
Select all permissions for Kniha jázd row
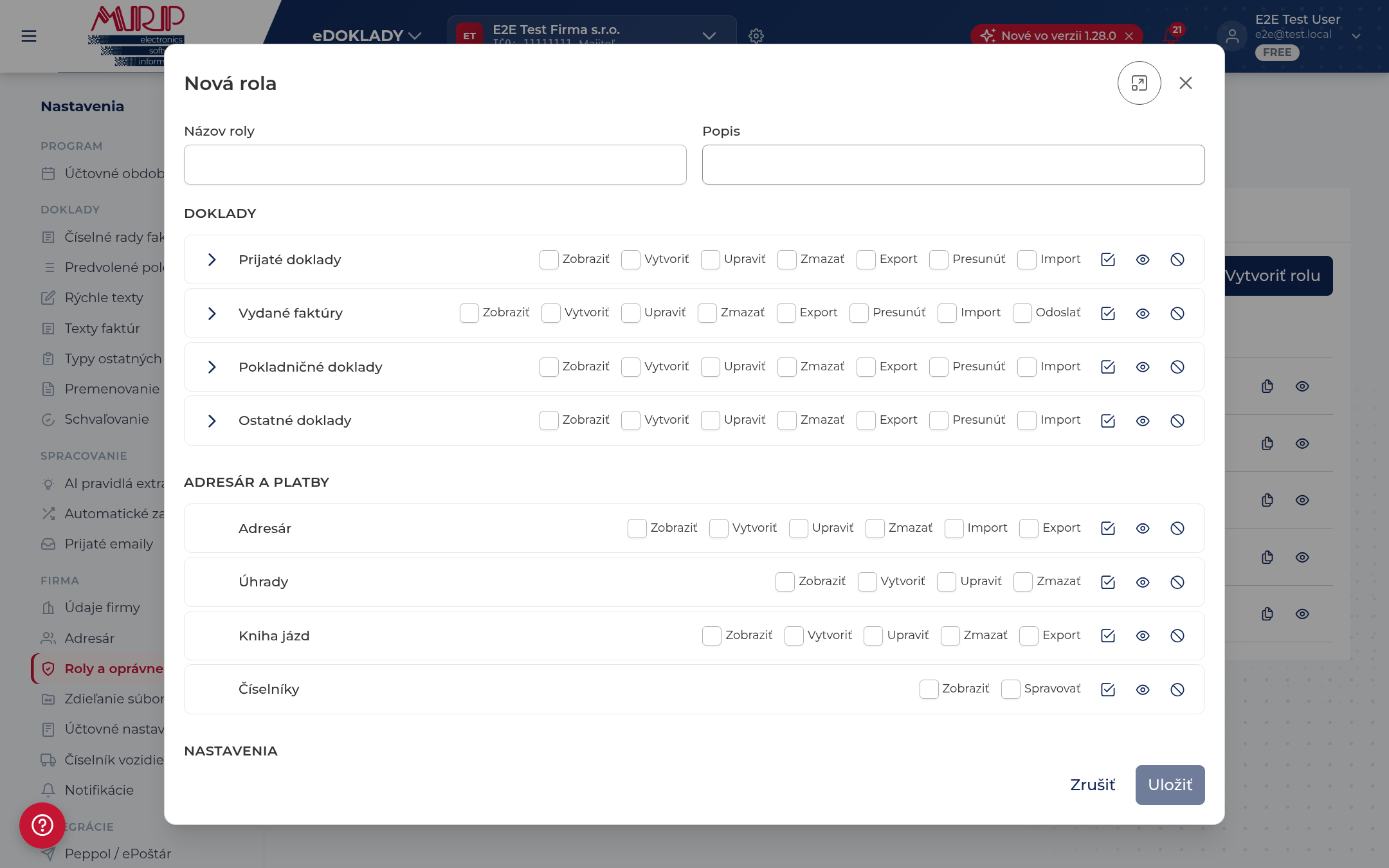point(1107,636)
